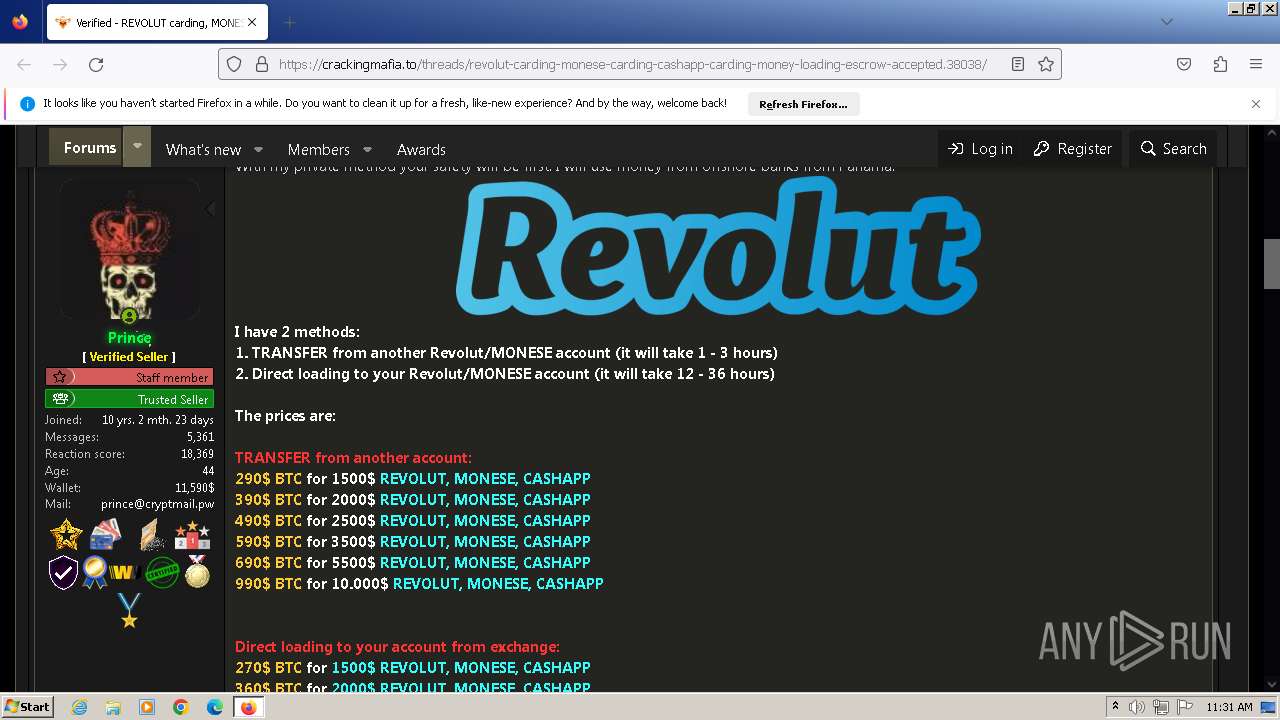Viewport: 1280px width, 720px height.
Task: Click the Revolut logo image
Action: pyautogui.click(x=718, y=247)
